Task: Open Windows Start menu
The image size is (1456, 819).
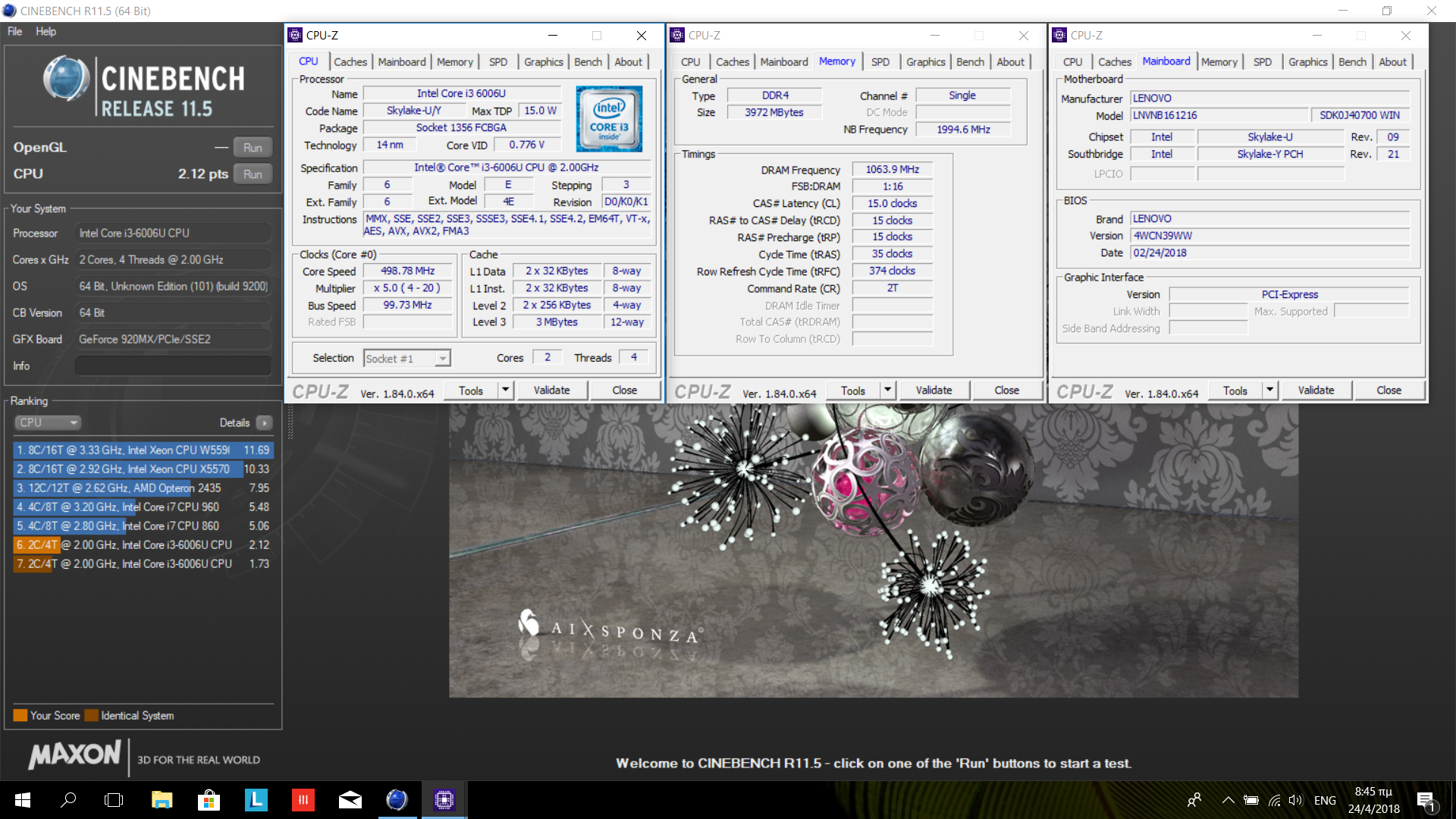Action: 22,800
